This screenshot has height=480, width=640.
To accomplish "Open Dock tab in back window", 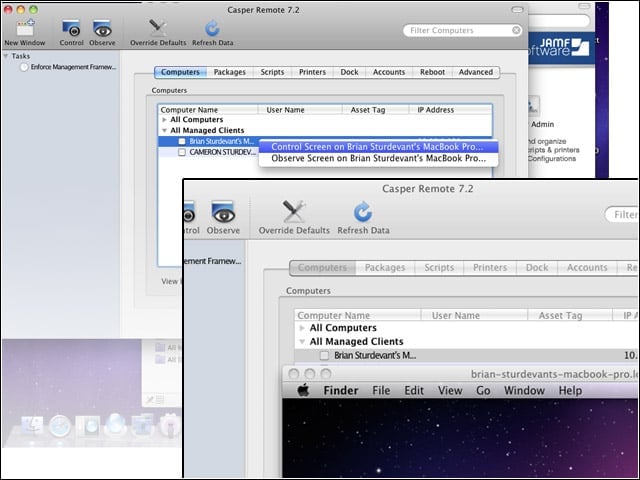I will (349, 72).
